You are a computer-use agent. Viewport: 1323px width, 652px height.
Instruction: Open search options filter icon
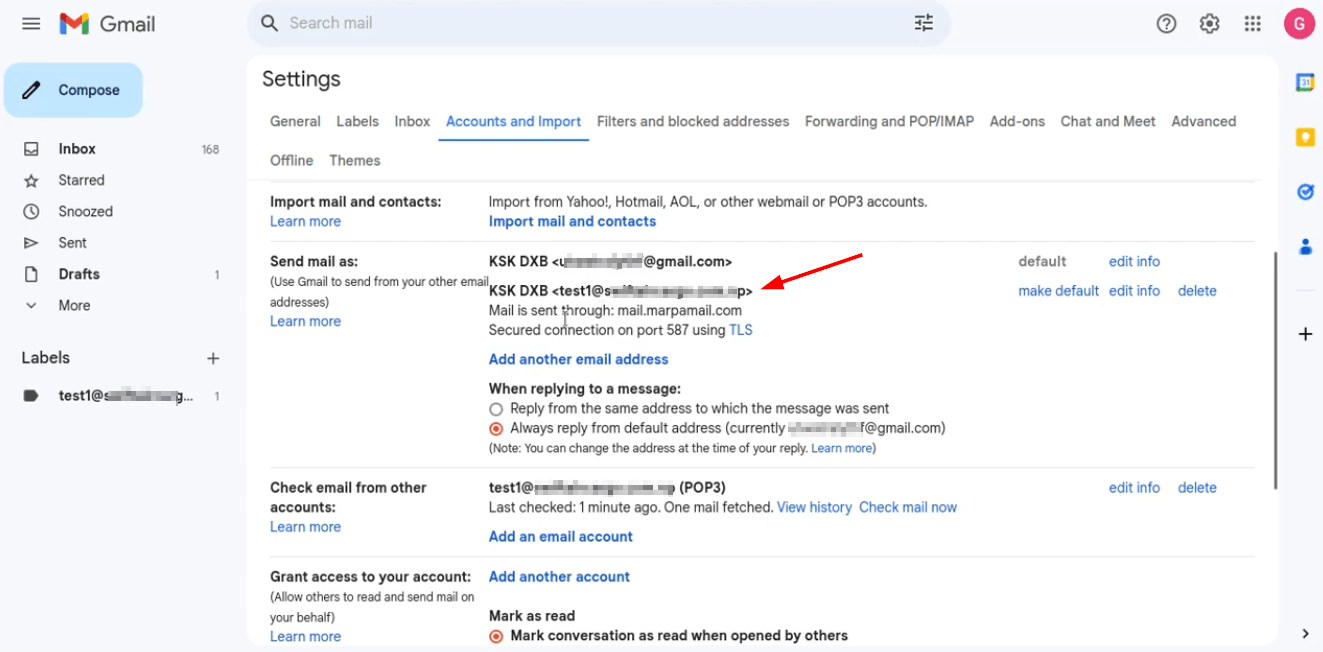point(923,23)
